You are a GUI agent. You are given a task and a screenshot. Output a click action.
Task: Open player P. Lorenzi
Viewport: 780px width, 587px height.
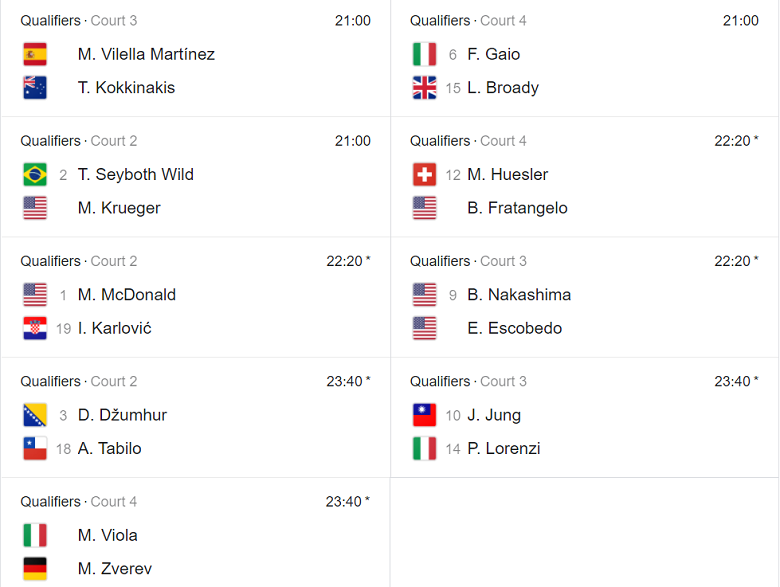[x=503, y=448]
